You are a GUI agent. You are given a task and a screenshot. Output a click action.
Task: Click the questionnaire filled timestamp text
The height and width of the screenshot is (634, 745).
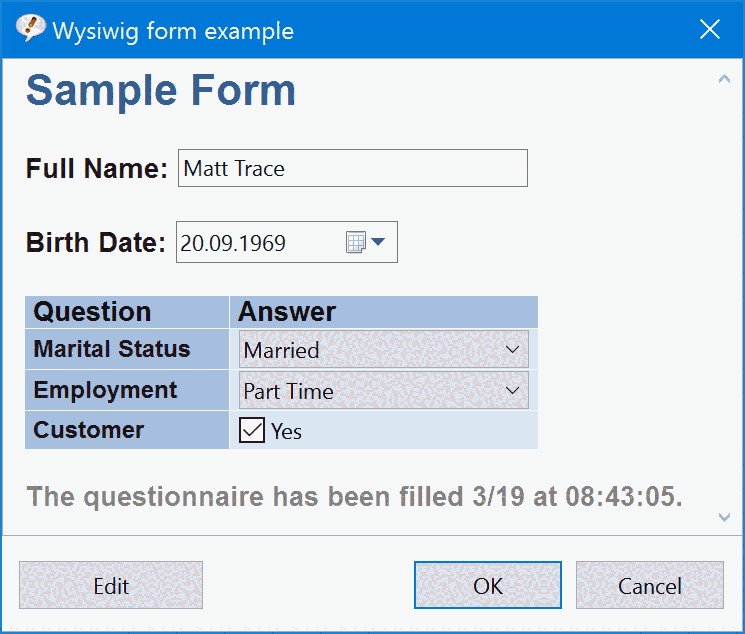[x=354, y=496]
